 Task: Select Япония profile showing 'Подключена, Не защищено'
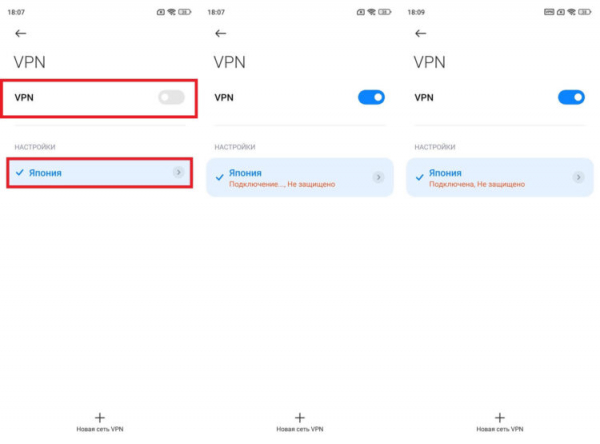click(500, 177)
